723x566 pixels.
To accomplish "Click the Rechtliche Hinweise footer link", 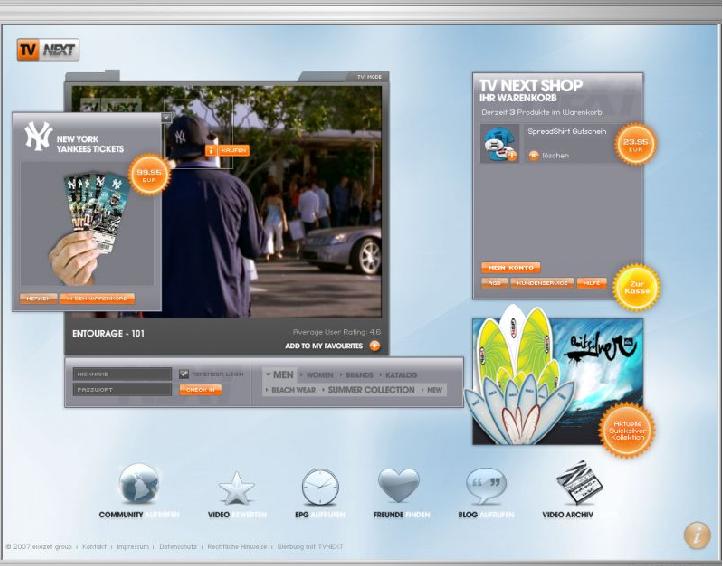I will [x=237, y=547].
